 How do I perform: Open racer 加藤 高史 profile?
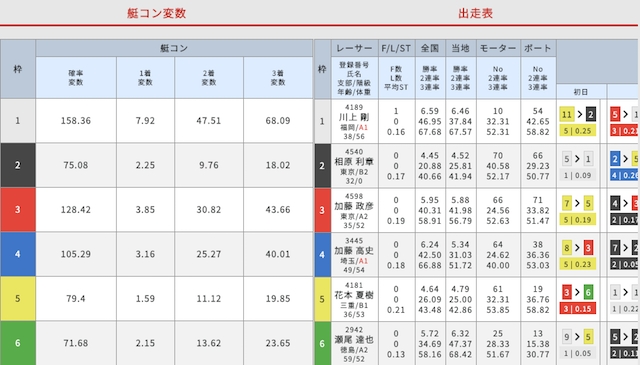click(354, 251)
